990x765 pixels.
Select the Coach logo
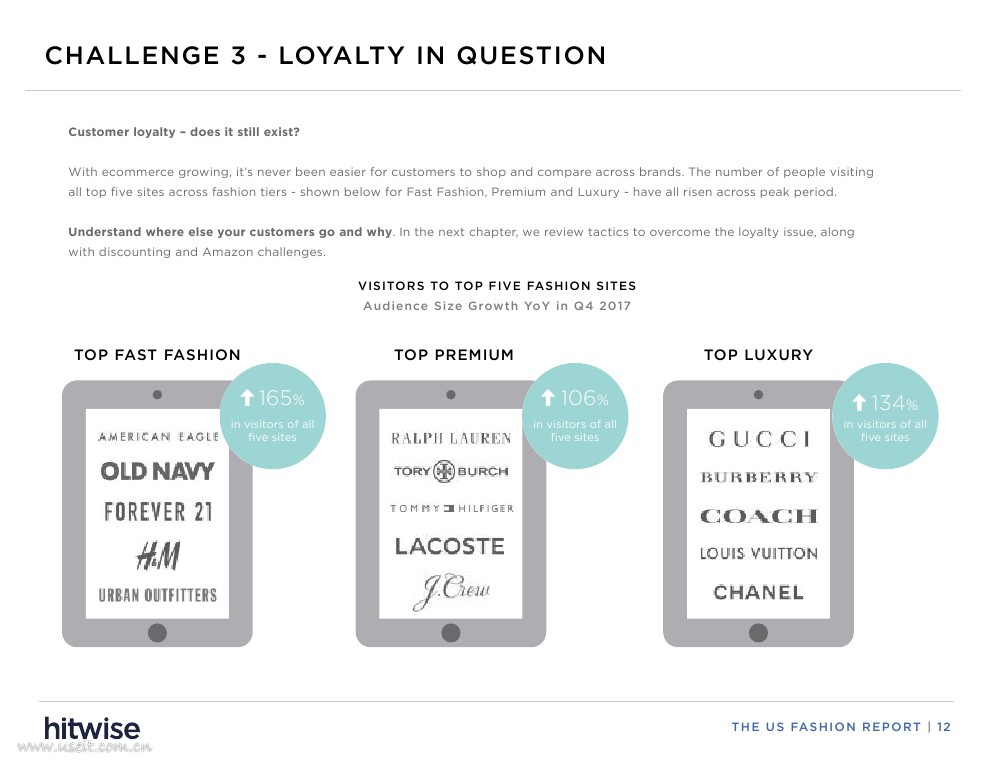pos(758,516)
